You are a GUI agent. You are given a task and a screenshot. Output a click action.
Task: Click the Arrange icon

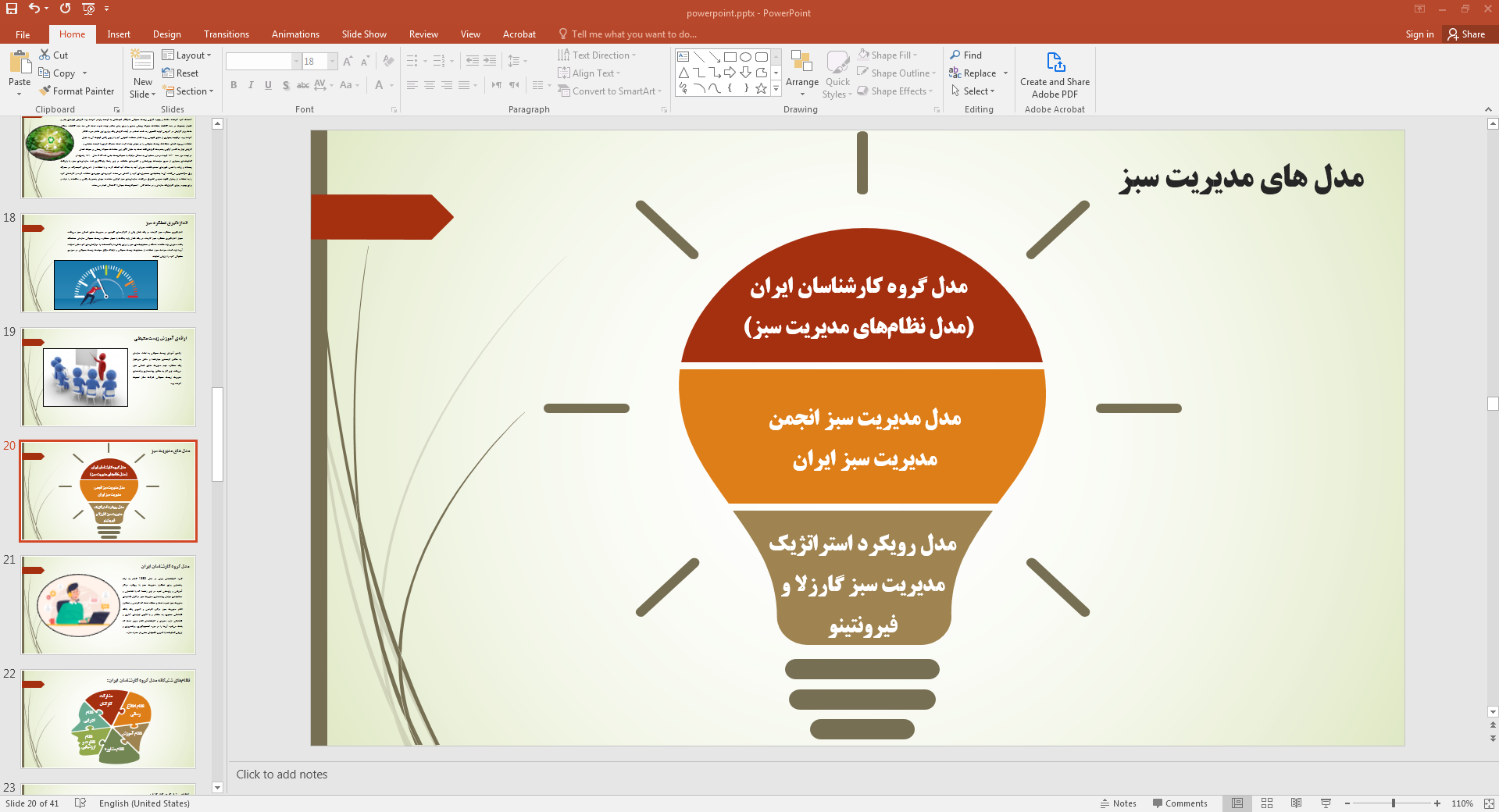801,62
